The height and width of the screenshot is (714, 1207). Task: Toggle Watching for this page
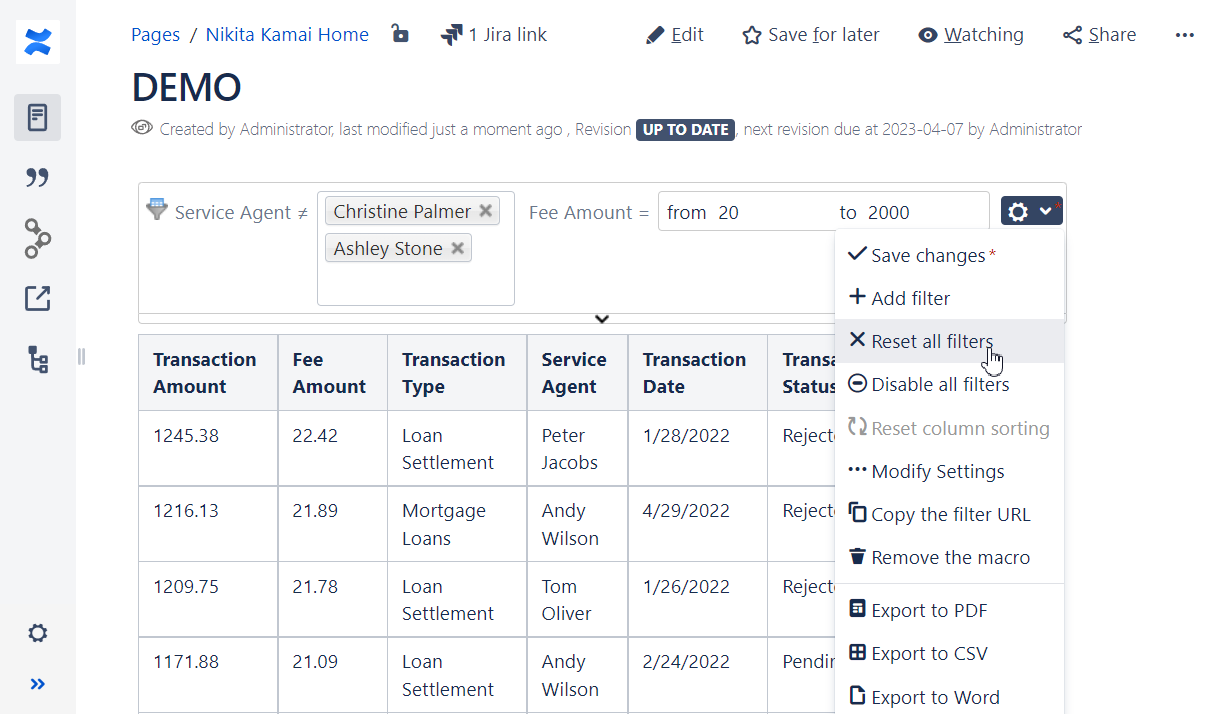click(970, 35)
